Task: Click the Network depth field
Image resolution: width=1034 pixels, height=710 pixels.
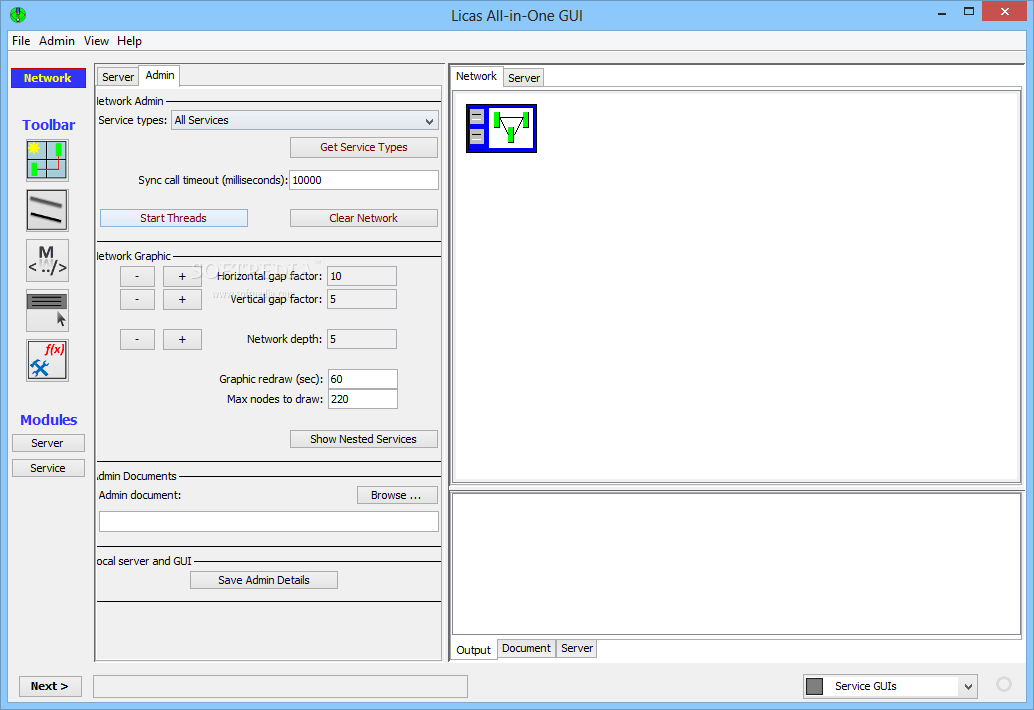Action: click(362, 340)
